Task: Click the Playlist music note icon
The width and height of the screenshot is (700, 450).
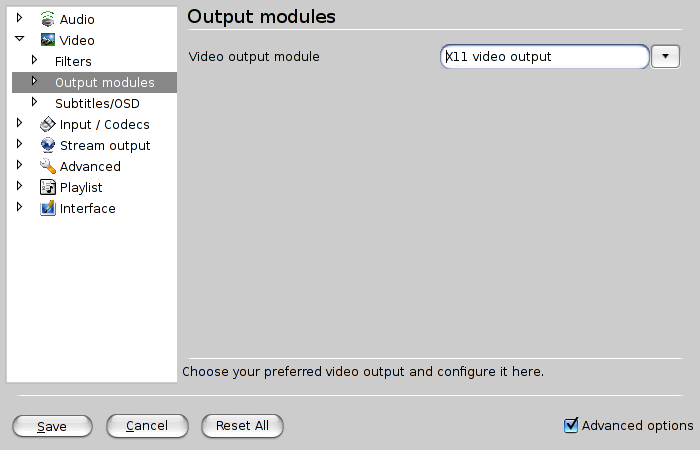Action: (47, 187)
